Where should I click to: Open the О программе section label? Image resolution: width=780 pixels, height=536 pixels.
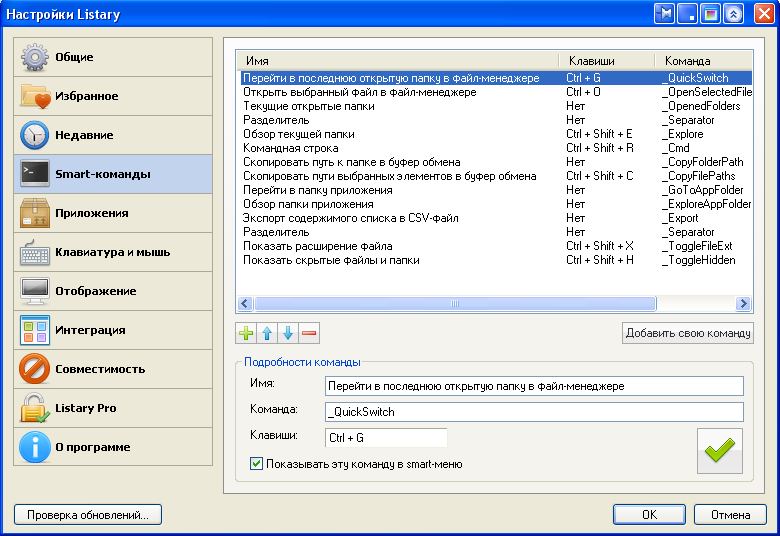pos(93,447)
